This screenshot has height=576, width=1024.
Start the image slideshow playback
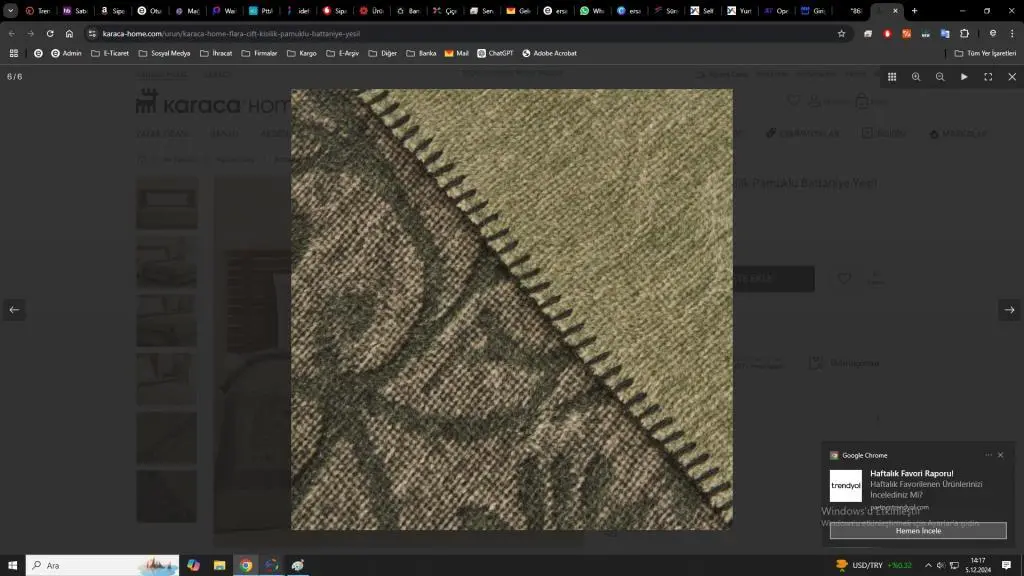pos(964,77)
